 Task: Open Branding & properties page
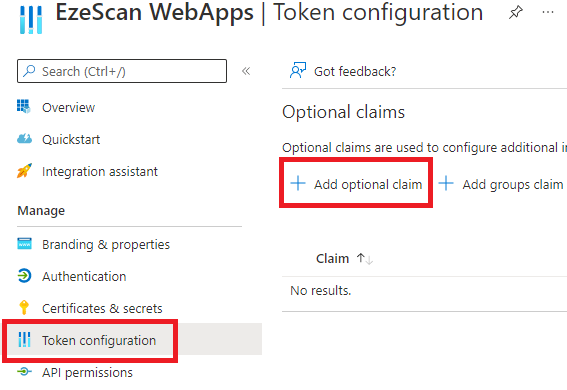[106, 244]
